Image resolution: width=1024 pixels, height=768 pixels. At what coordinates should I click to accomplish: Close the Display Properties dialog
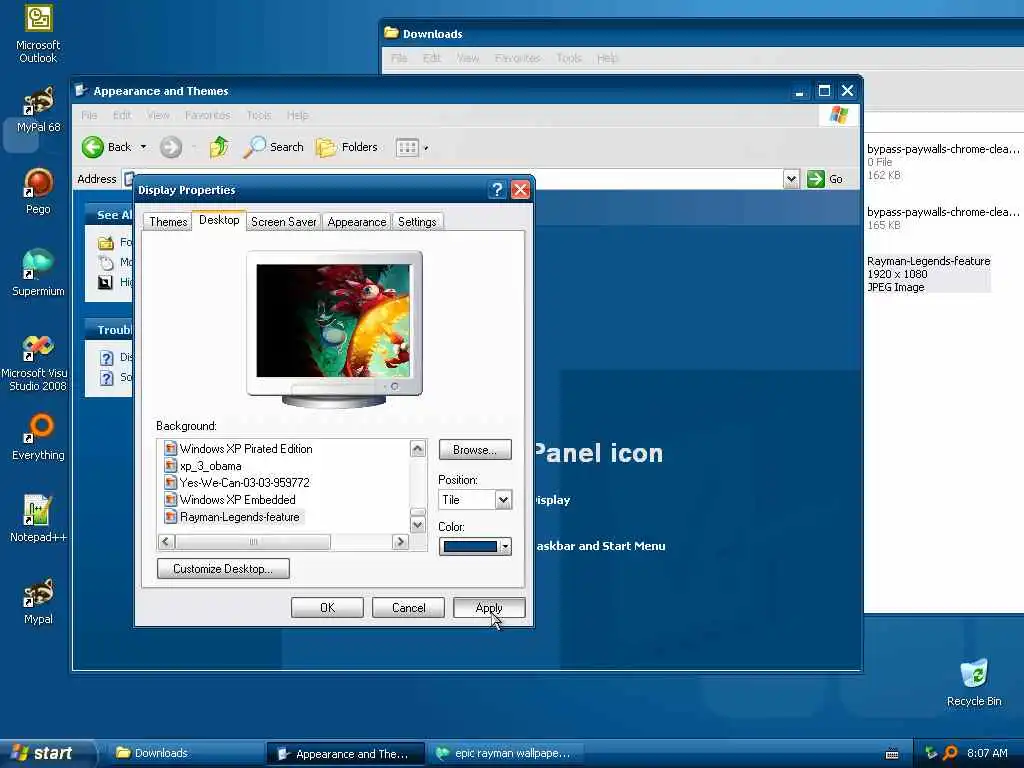[x=520, y=190]
